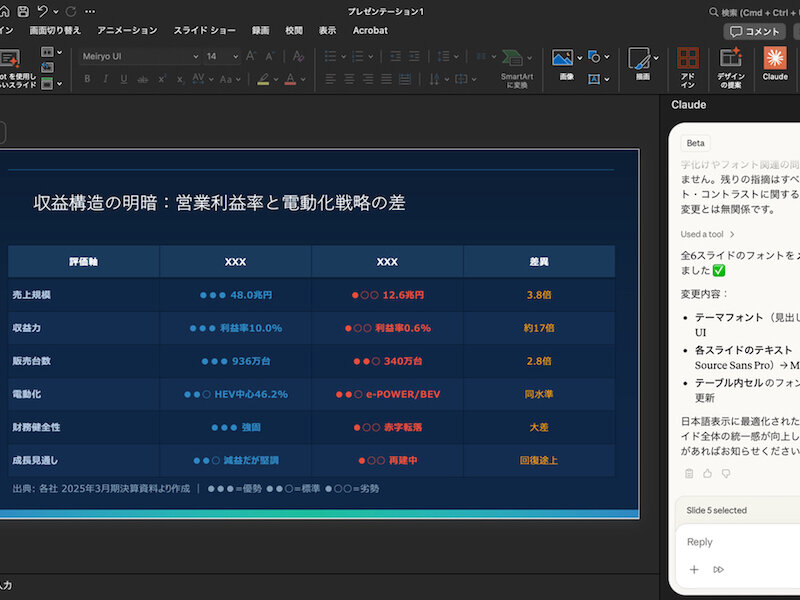Click the thumbs up icon in Claude panel
The height and width of the screenshot is (600, 800).
(707, 473)
